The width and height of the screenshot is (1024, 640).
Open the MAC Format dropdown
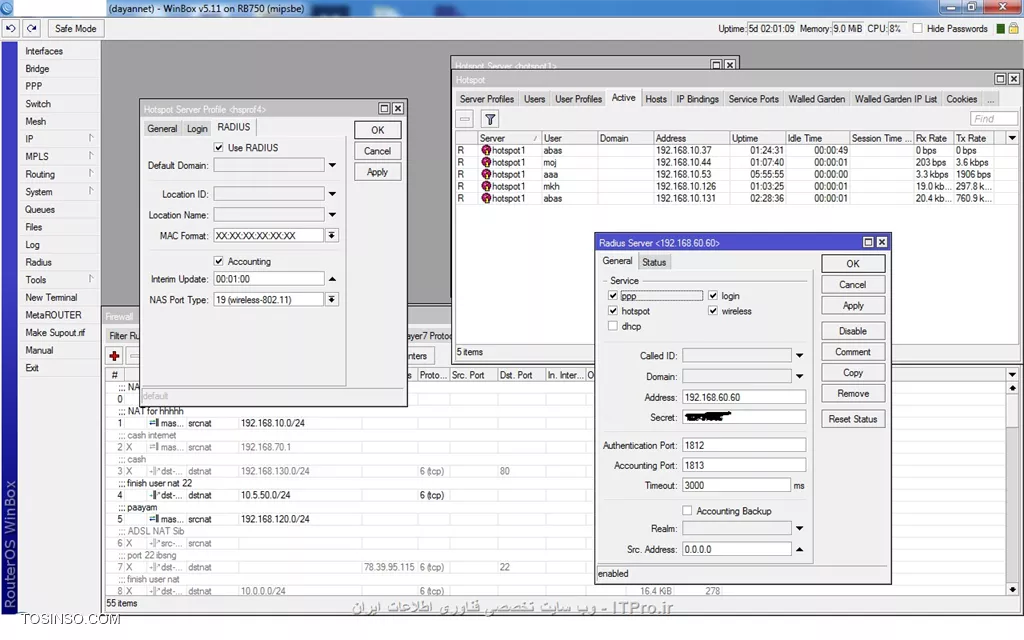(x=332, y=235)
